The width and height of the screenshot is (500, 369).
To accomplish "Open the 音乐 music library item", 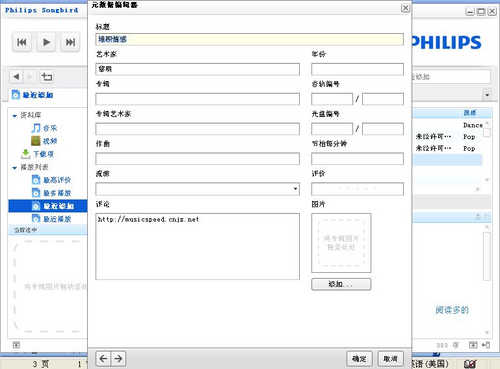I will [x=50, y=128].
